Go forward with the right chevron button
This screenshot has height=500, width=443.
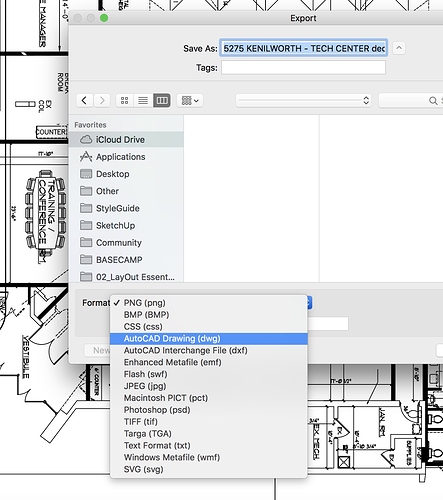tap(102, 100)
